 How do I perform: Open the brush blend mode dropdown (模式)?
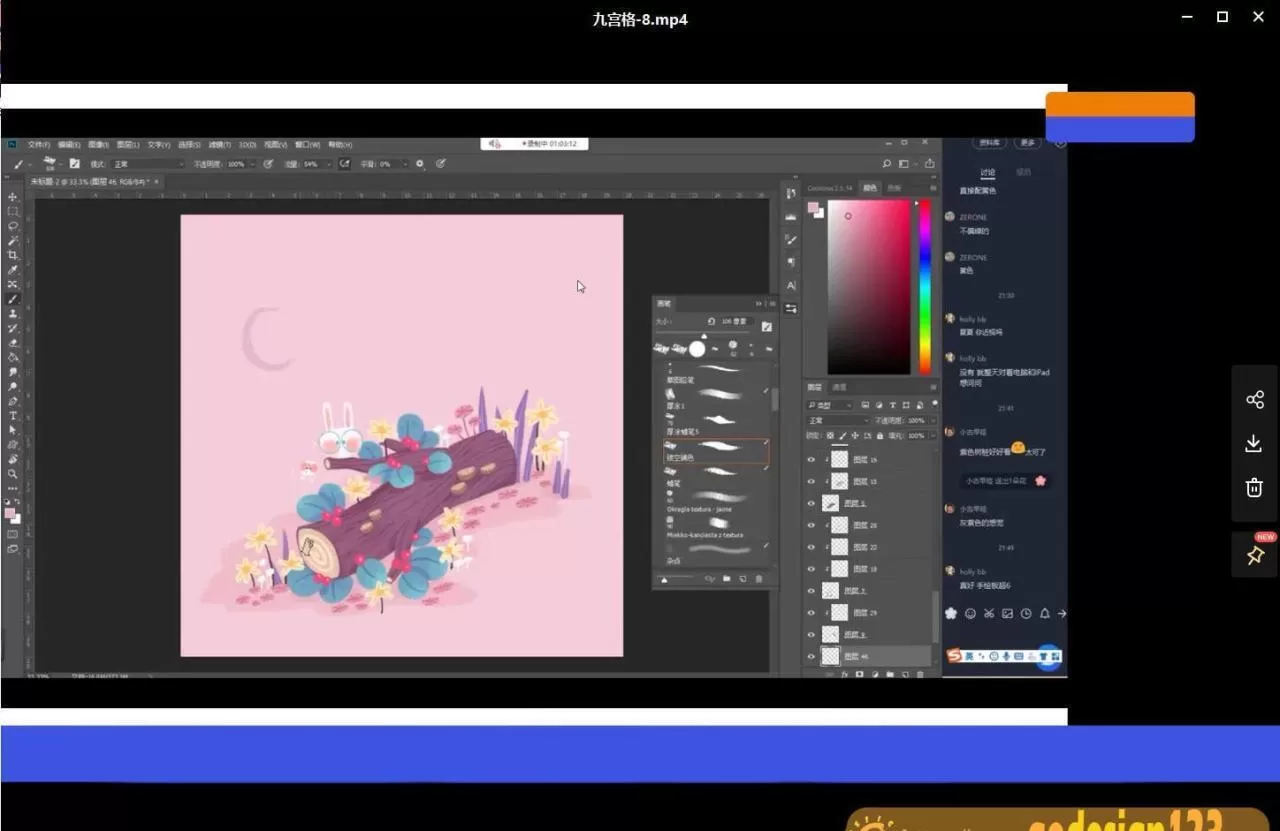click(x=147, y=164)
